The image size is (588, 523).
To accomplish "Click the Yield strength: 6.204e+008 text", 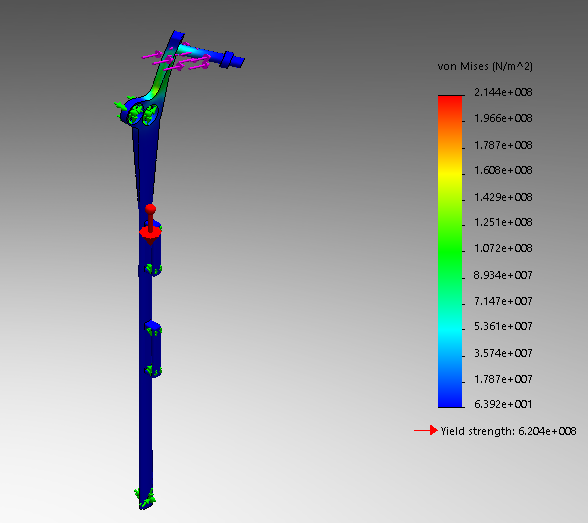I will coord(508,431).
